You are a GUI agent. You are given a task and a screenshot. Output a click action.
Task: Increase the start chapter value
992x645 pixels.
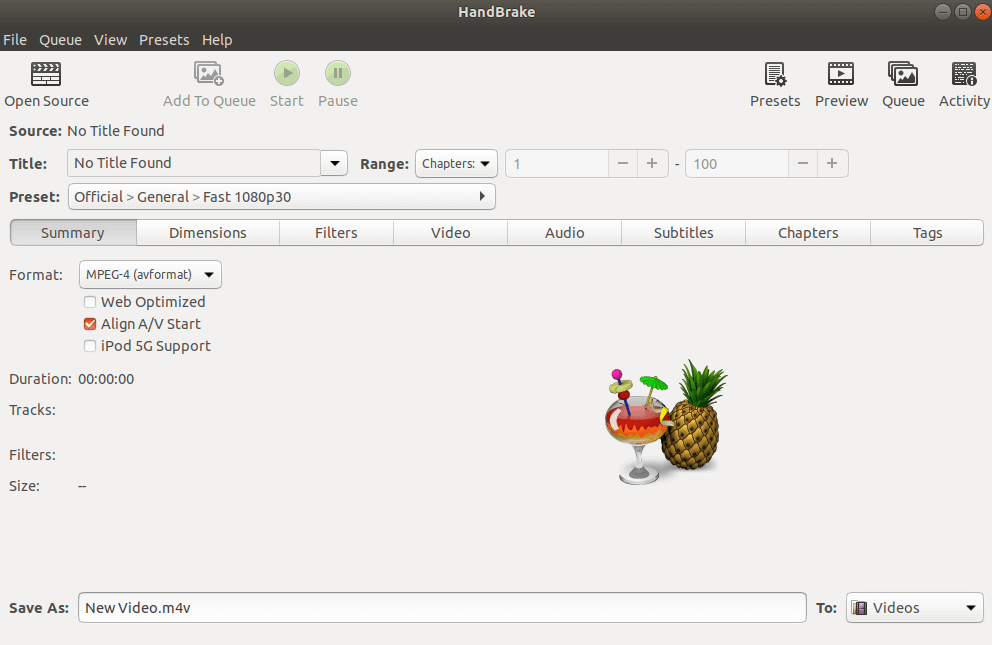652,164
